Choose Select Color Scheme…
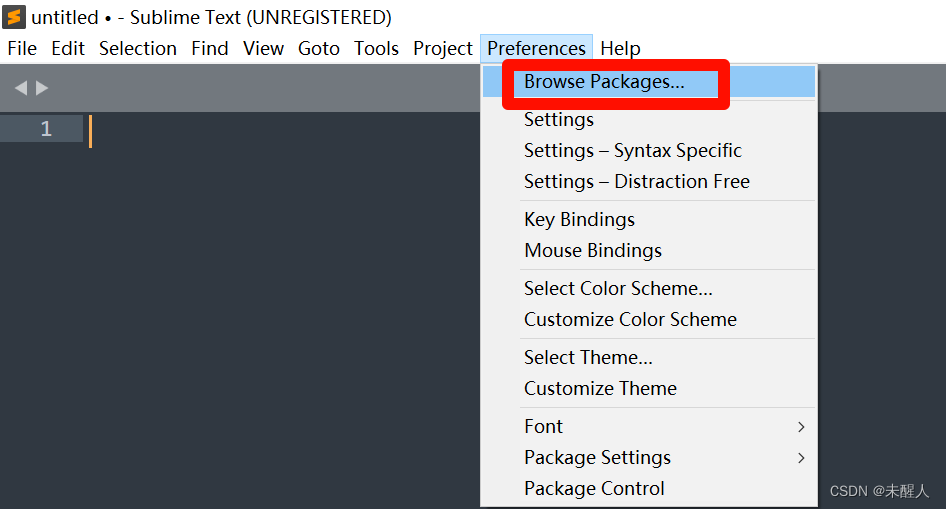The image size is (946, 509). point(649,288)
